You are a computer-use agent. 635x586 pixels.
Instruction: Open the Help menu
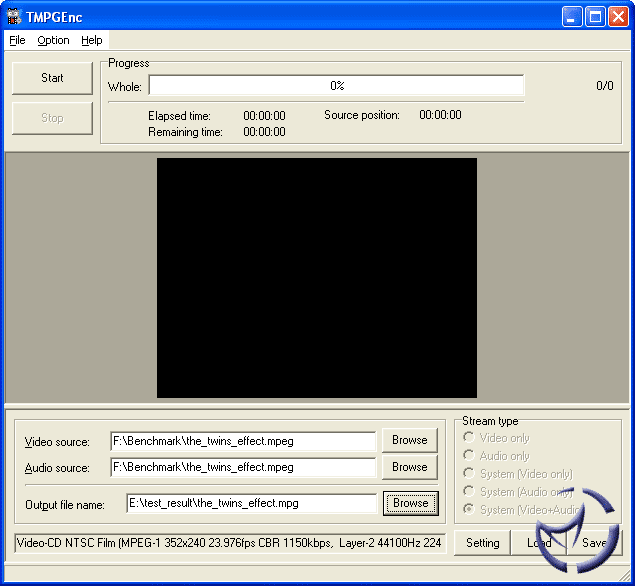[x=92, y=40]
